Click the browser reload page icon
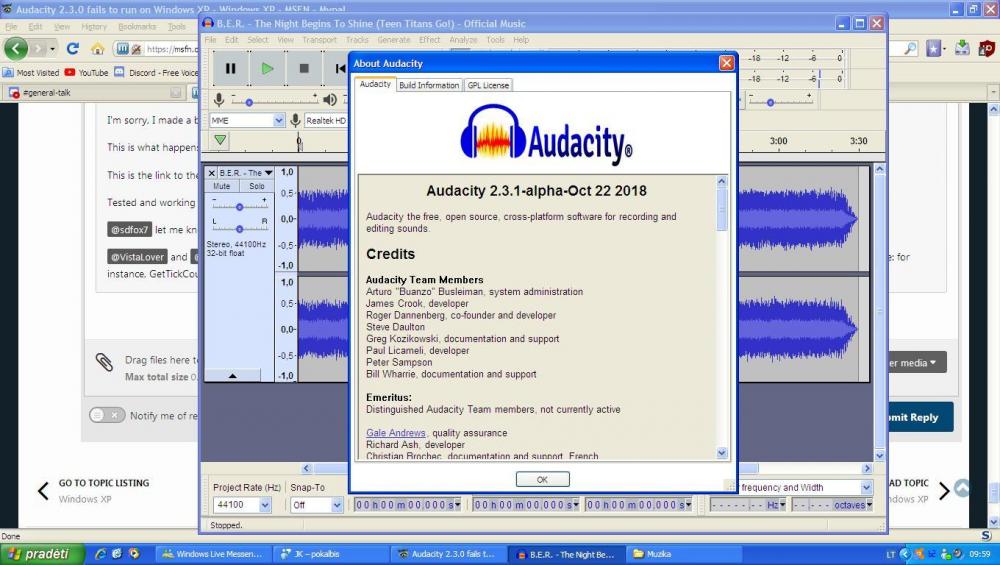Image resolution: width=1000 pixels, height=565 pixels. 72,48
